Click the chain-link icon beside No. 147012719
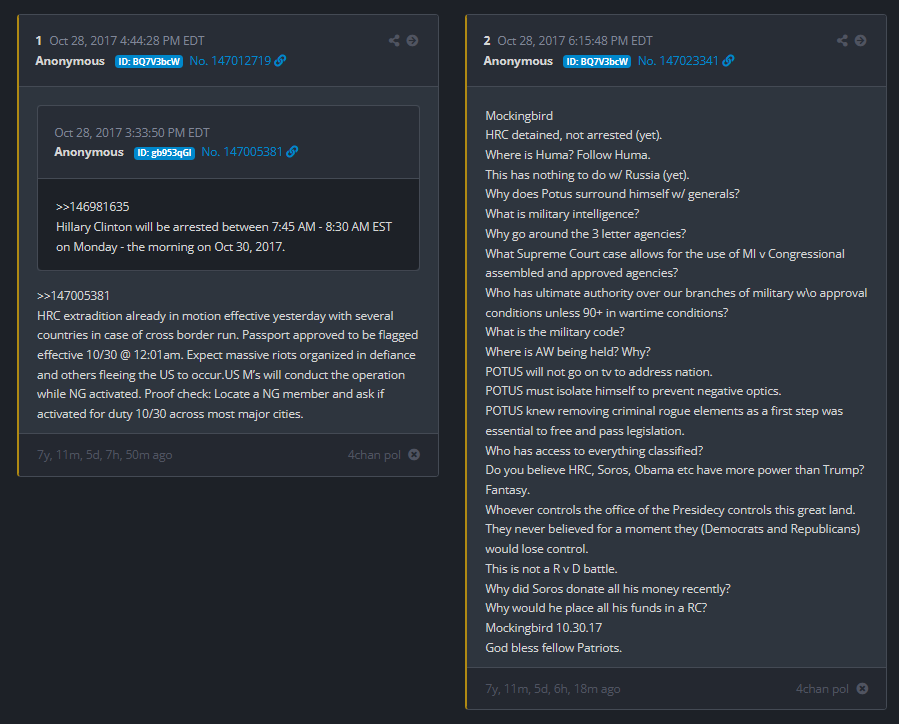Viewport: 899px width, 724px height. click(x=280, y=61)
